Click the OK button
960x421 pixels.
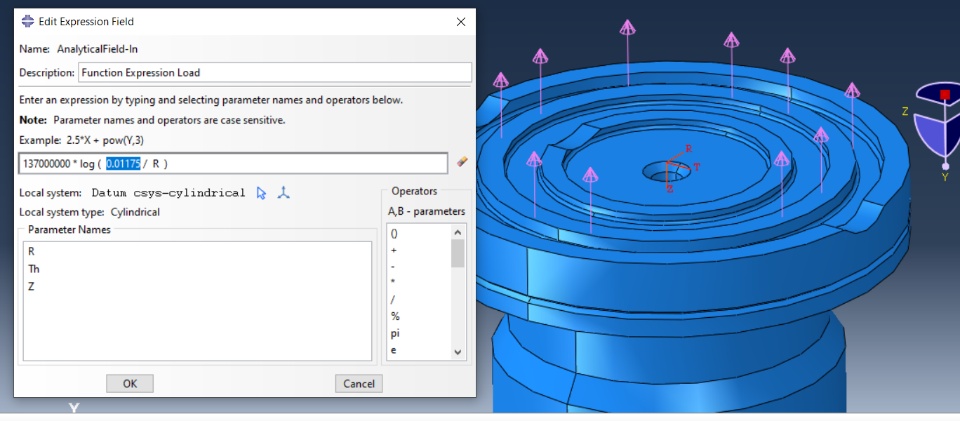click(130, 384)
